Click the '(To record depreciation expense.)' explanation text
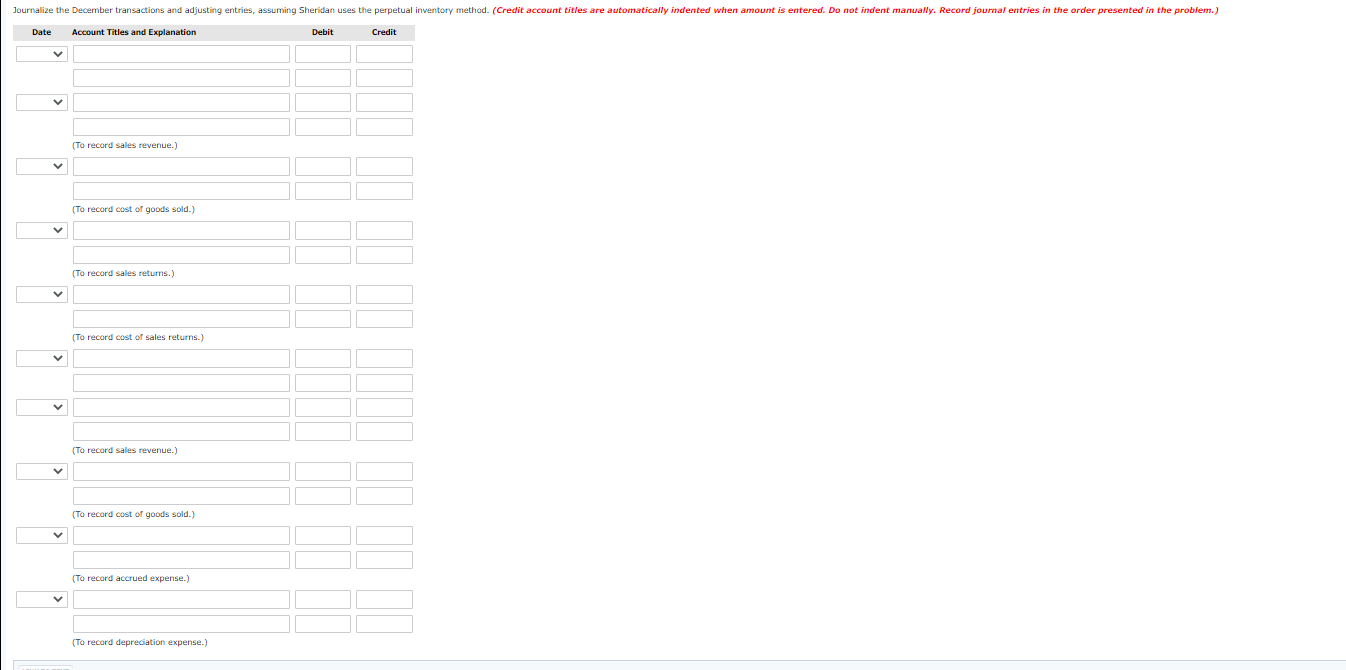 tap(140, 642)
